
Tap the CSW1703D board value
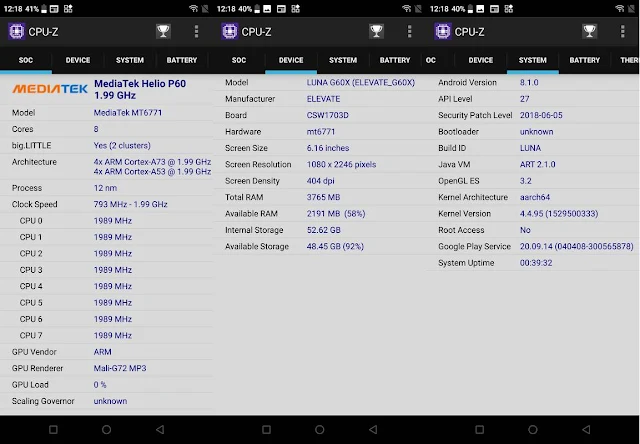click(328, 115)
